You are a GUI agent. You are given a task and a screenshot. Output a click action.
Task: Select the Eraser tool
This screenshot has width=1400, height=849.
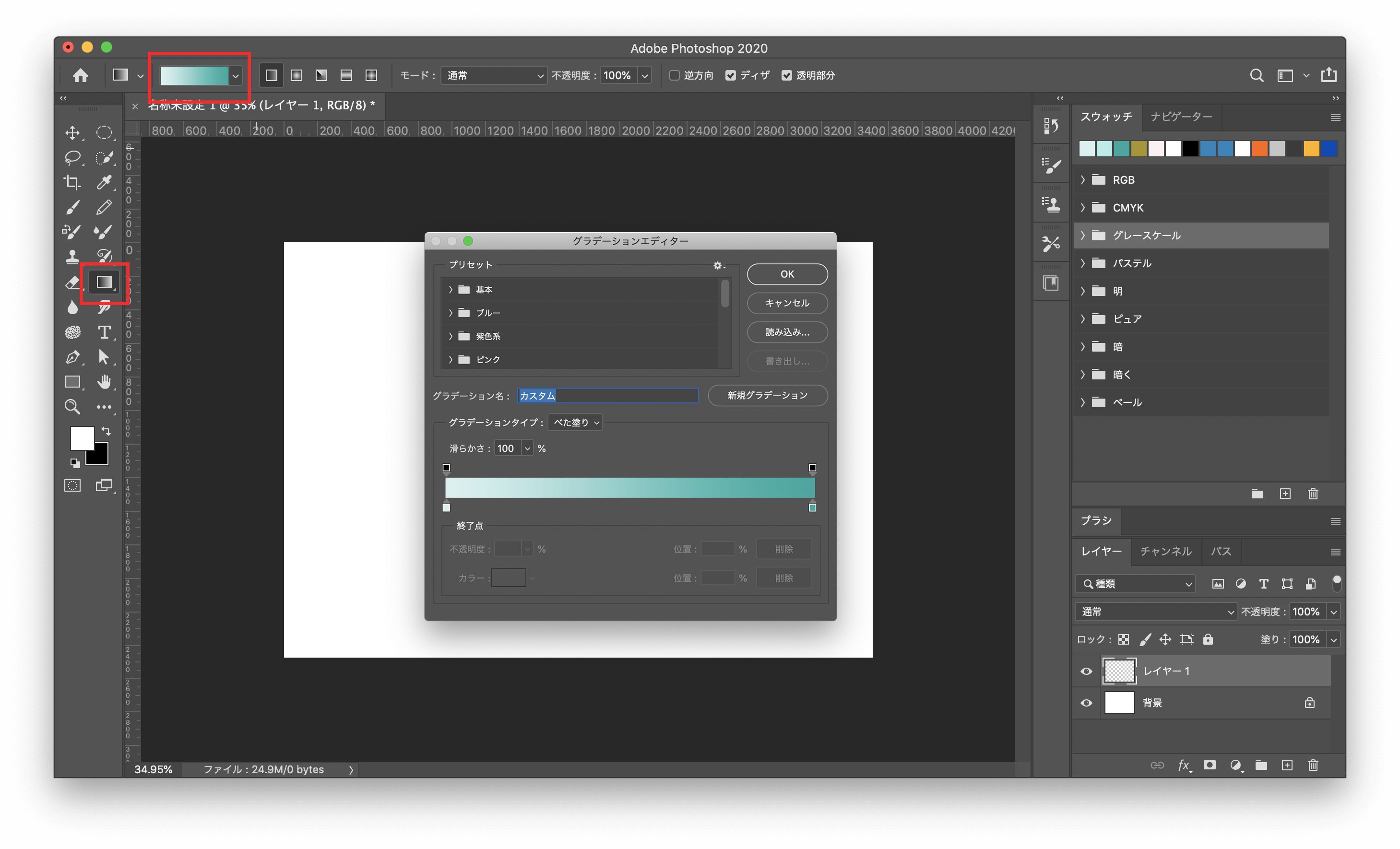(72, 282)
